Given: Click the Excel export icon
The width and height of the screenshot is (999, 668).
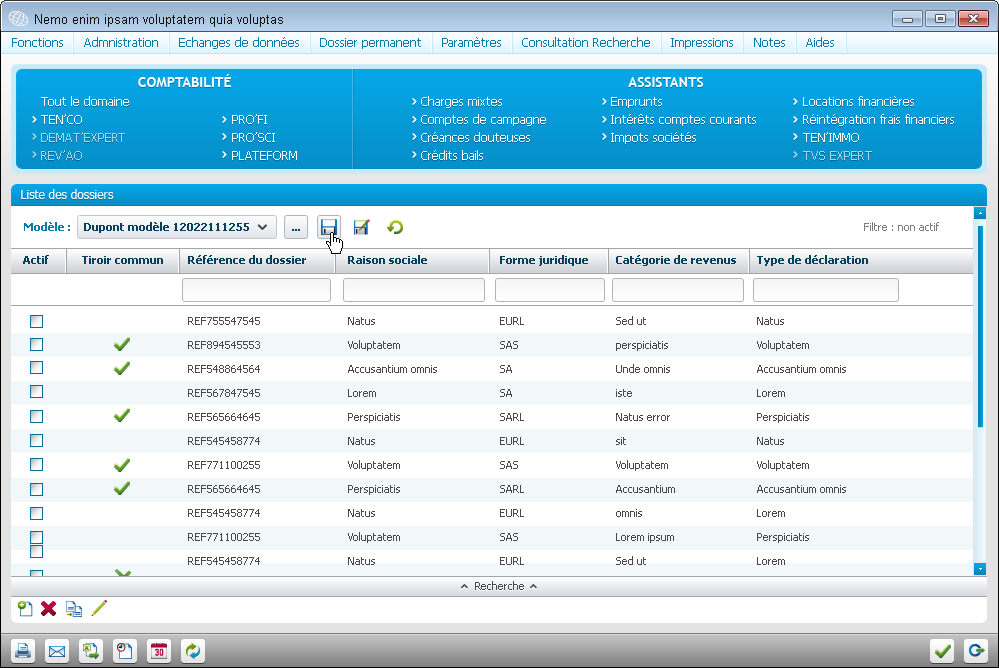Looking at the screenshot, I should 91,651.
